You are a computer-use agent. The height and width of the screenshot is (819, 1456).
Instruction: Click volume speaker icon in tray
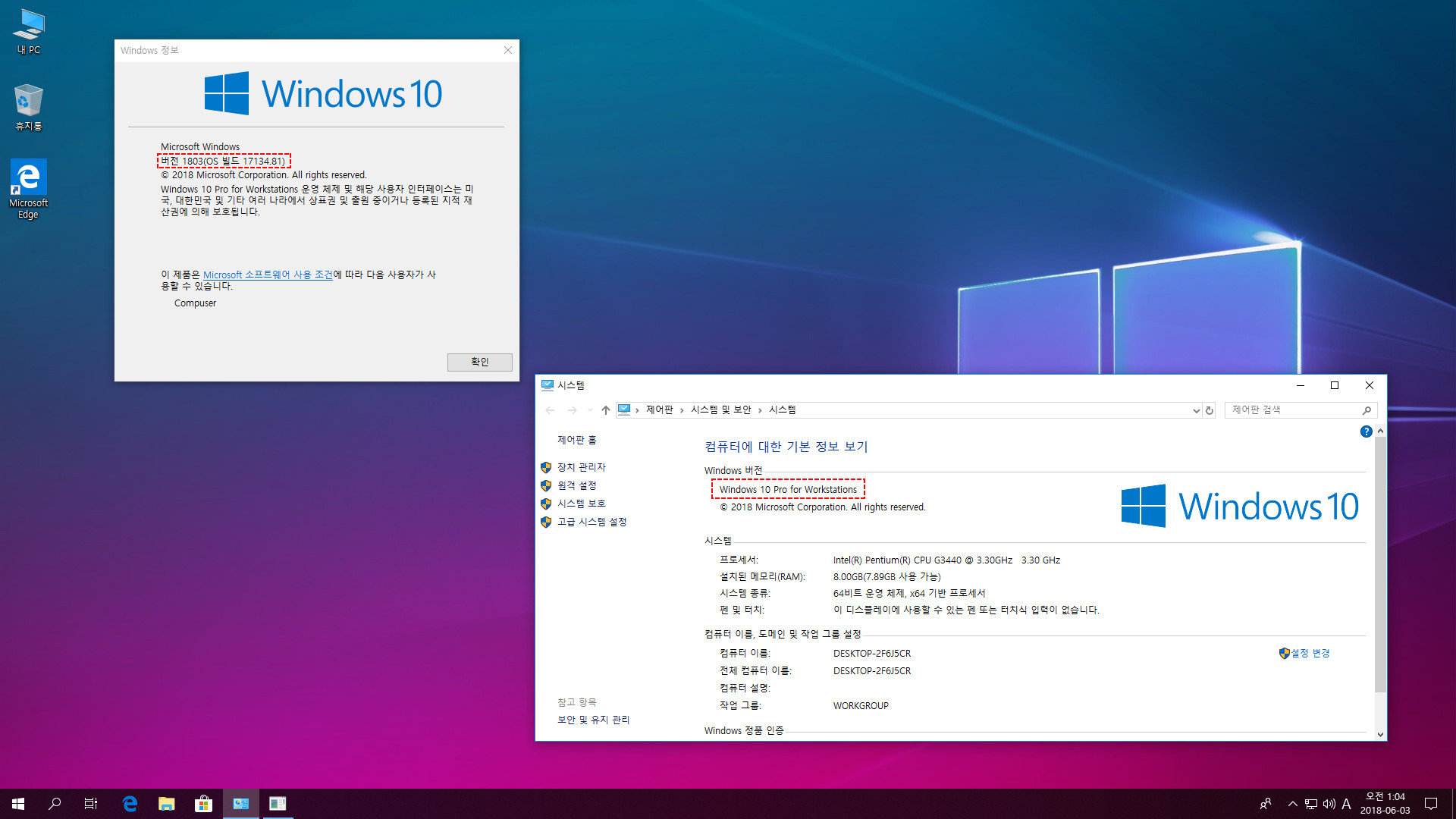coord(1329,804)
